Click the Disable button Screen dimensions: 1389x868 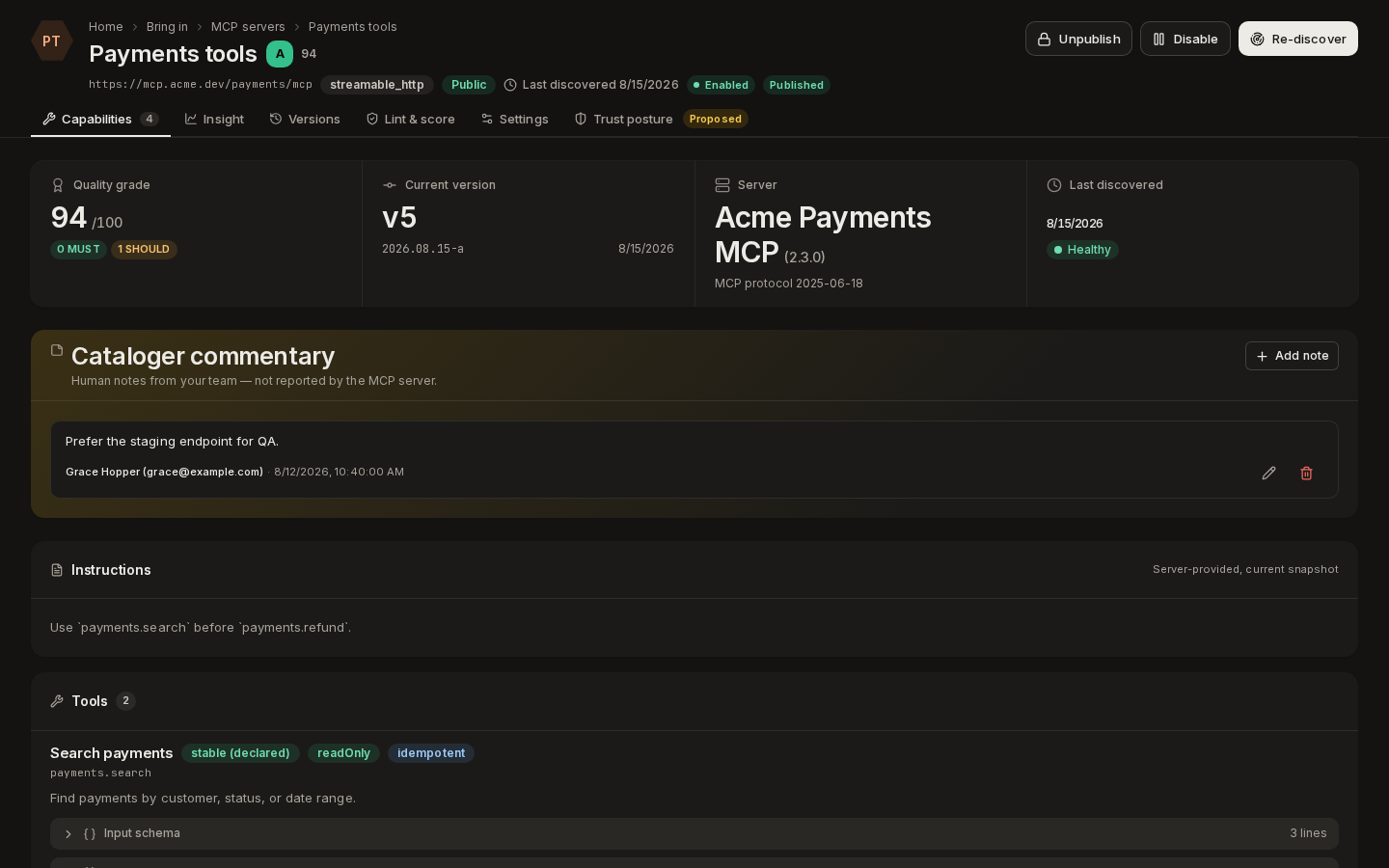click(1185, 39)
